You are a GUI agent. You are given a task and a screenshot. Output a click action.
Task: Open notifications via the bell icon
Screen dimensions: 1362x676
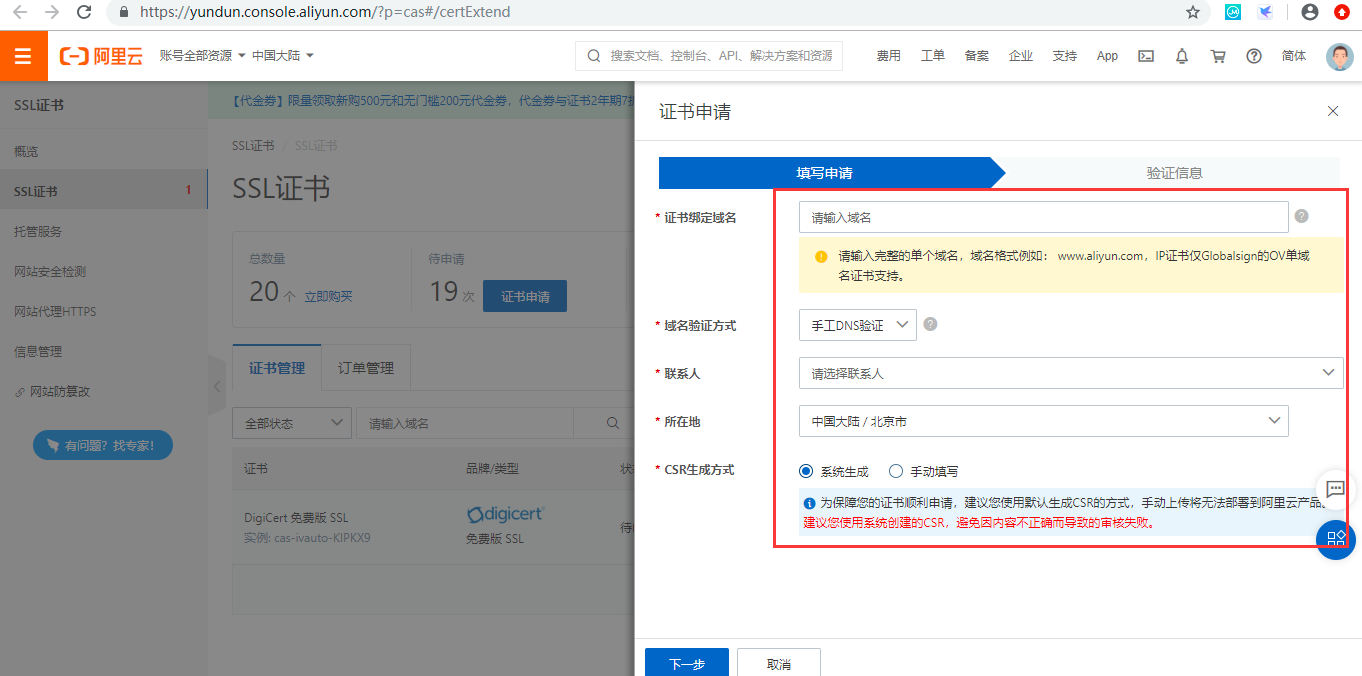(1181, 56)
